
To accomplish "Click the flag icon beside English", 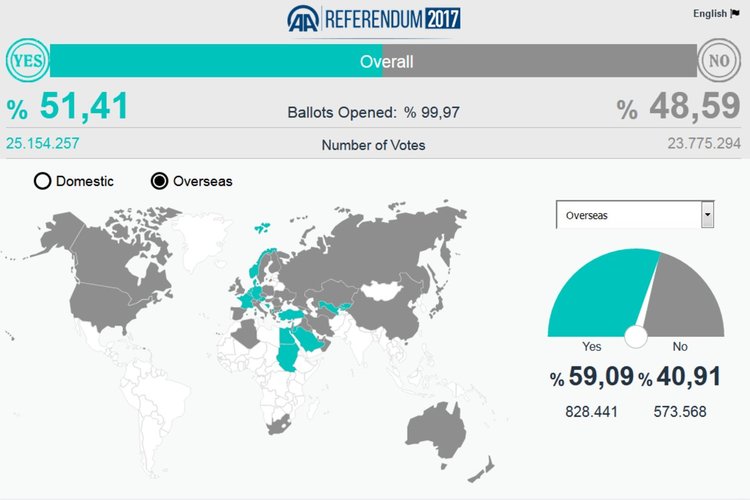I will [x=735, y=14].
